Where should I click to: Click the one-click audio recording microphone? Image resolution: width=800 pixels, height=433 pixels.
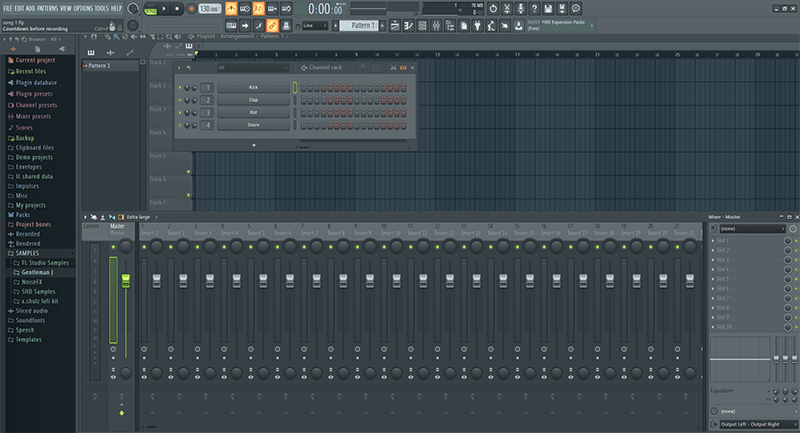521,9
